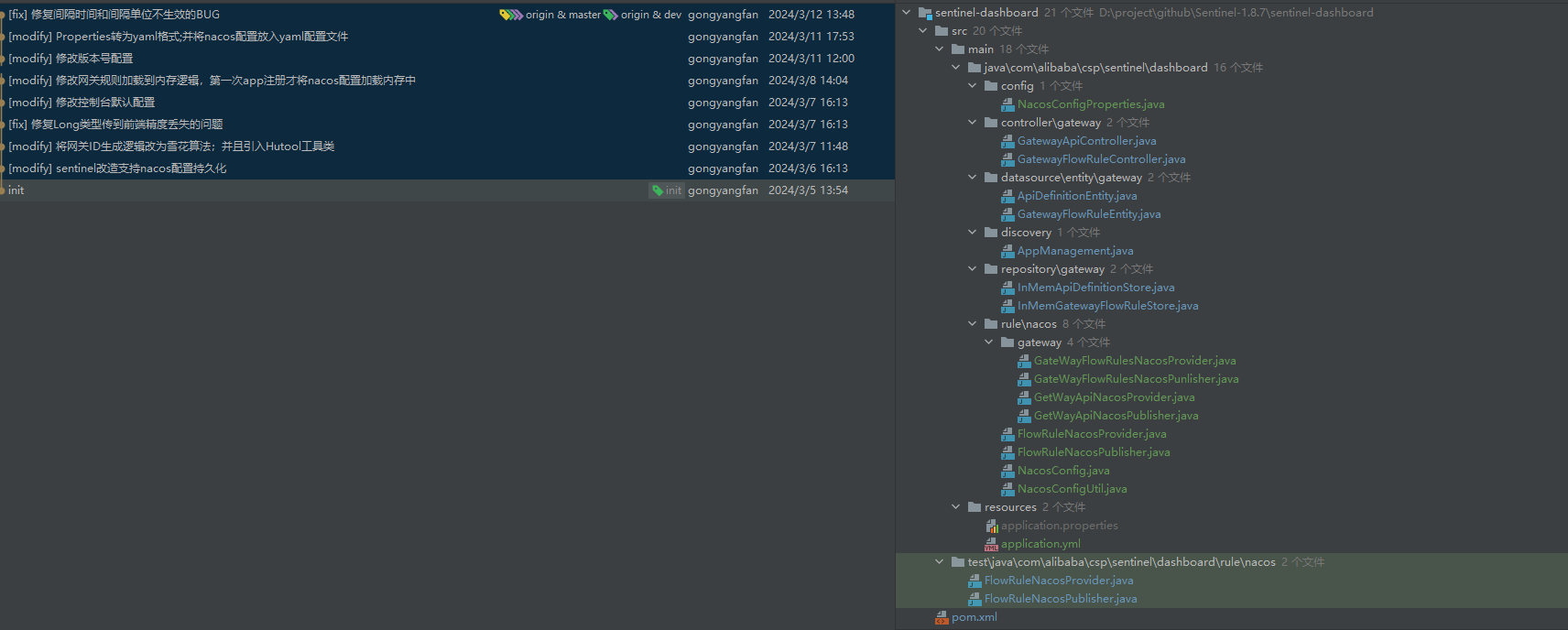Click the NacosConfigProperties.java file icon
Viewport: 1568px width, 630px height.
1007,104
